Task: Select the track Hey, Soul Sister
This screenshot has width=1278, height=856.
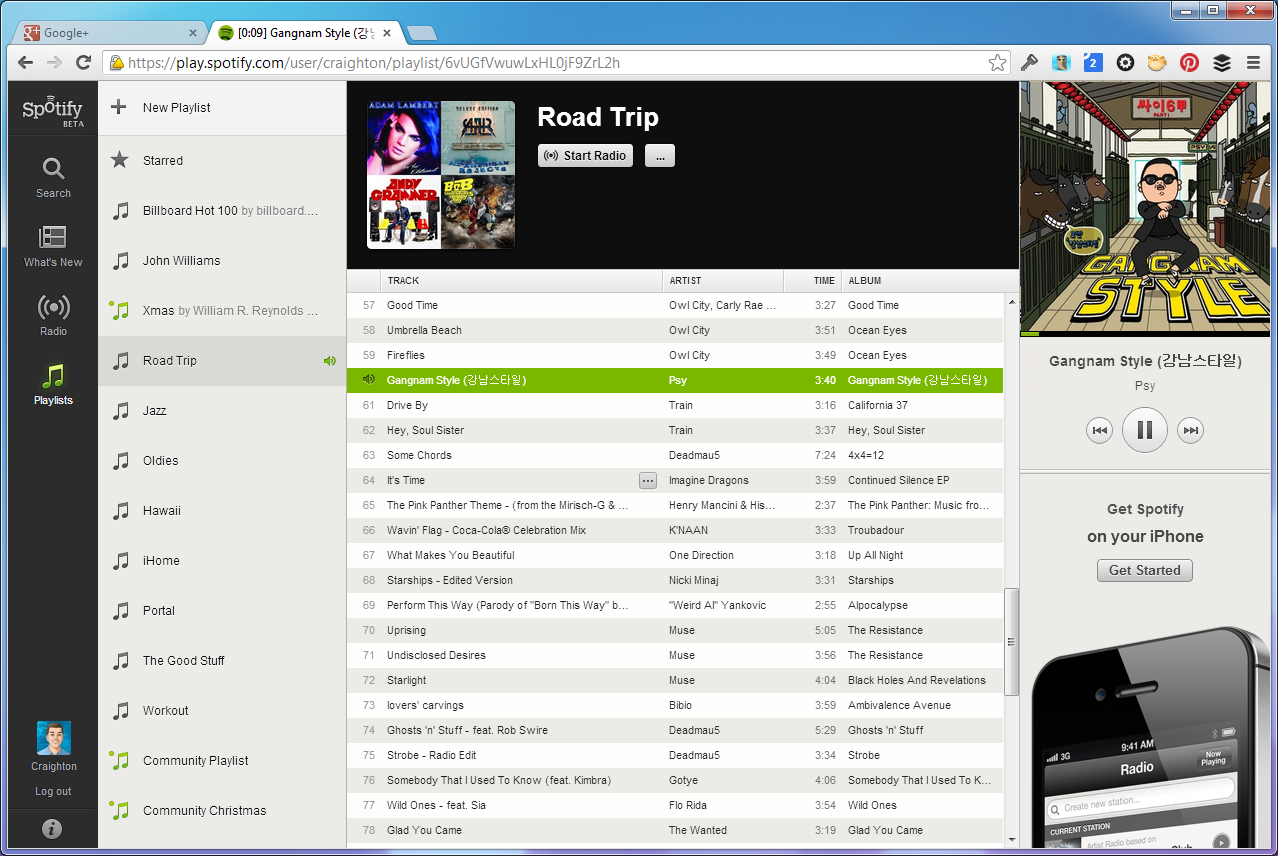Action: click(x=425, y=430)
